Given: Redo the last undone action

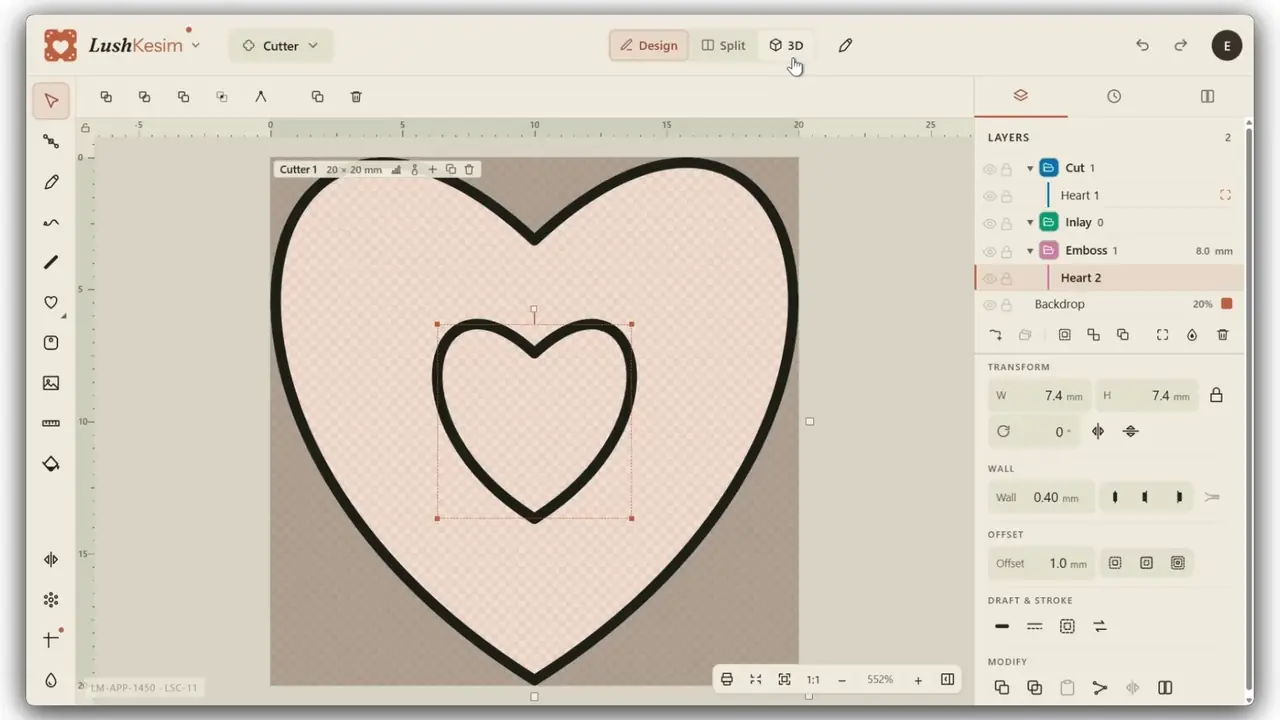Looking at the screenshot, I should point(1181,45).
